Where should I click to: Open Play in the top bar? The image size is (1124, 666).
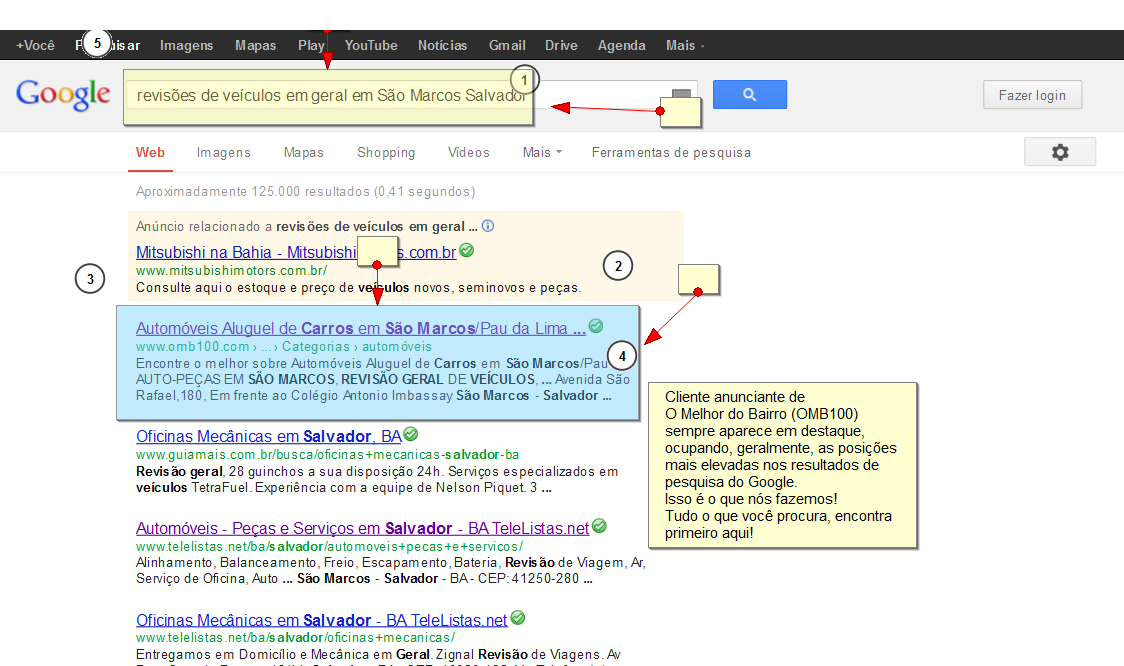311,45
